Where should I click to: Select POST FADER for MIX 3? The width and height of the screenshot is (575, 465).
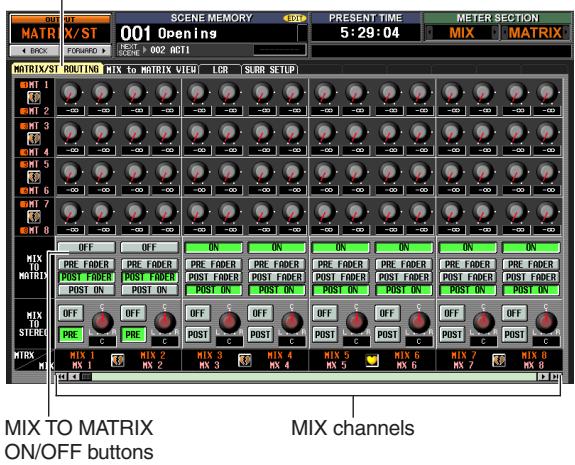click(x=214, y=277)
